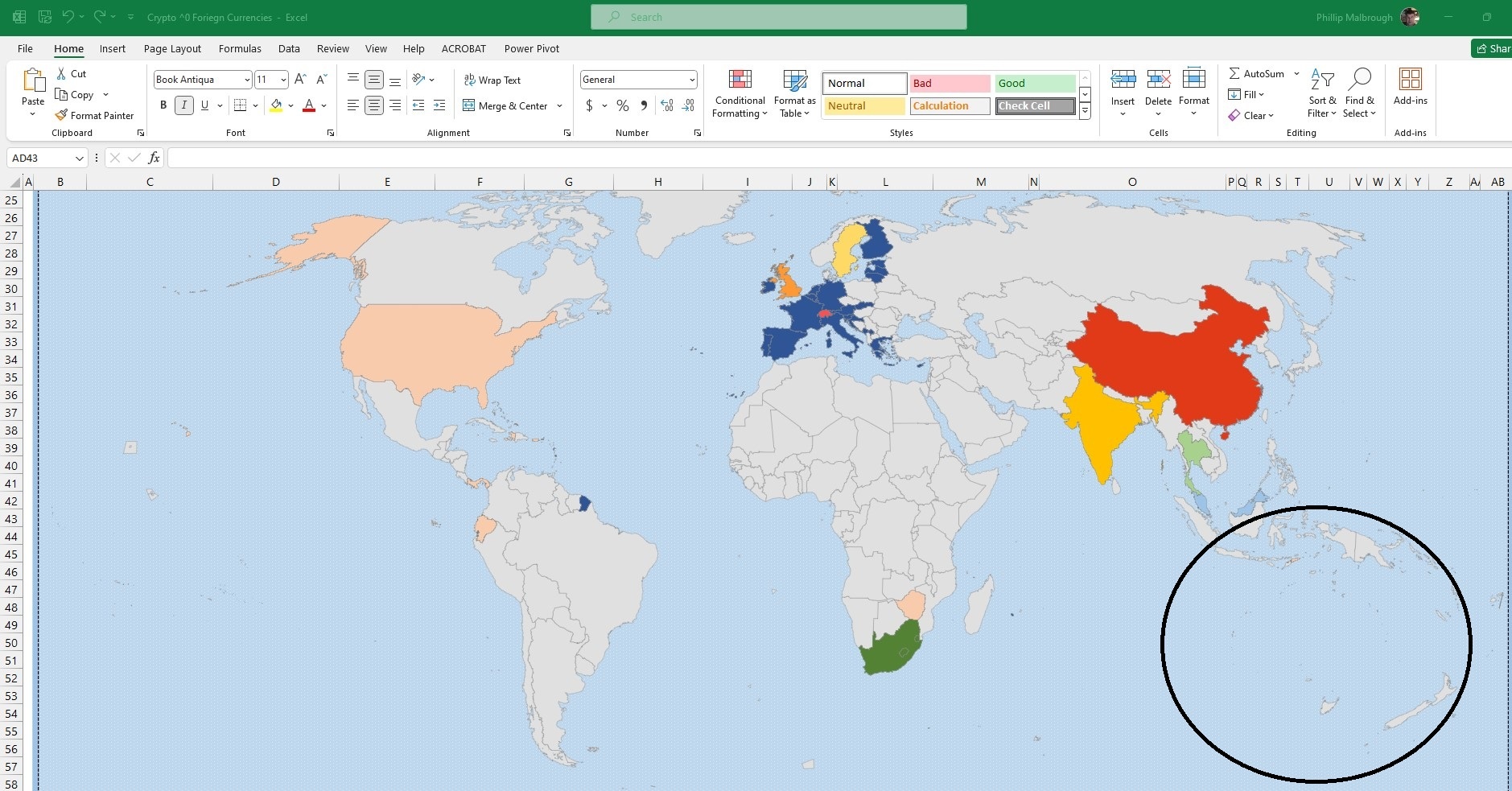Toggle Middle Align vertical alignment
Screen dimensions: 1512x791
374,80
